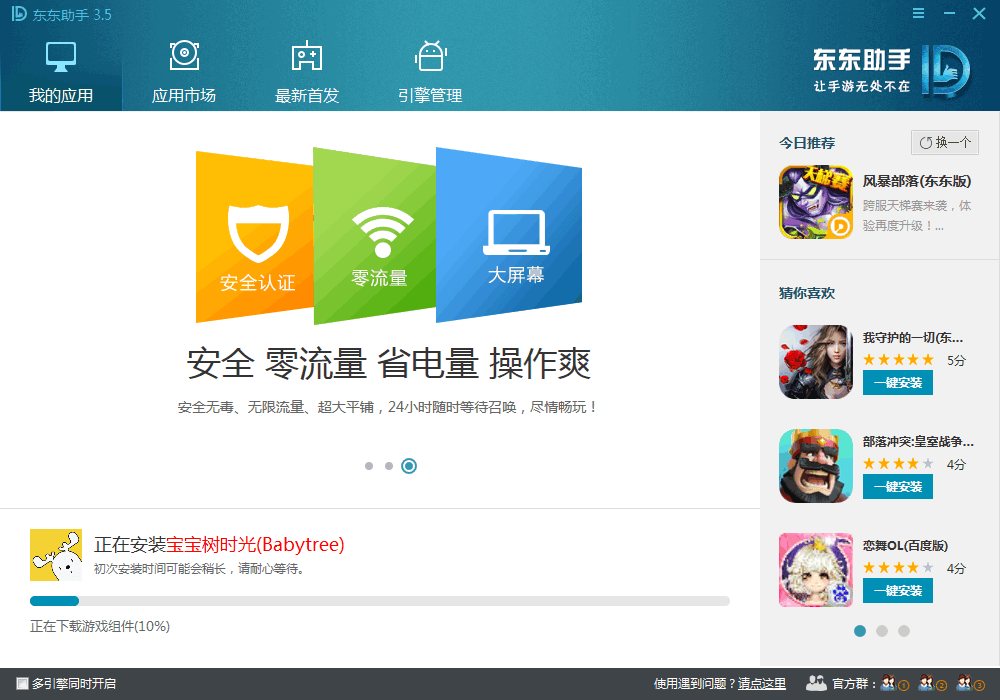Go to the 引擎管理 tab
This screenshot has width=1000, height=700.
click(x=430, y=71)
